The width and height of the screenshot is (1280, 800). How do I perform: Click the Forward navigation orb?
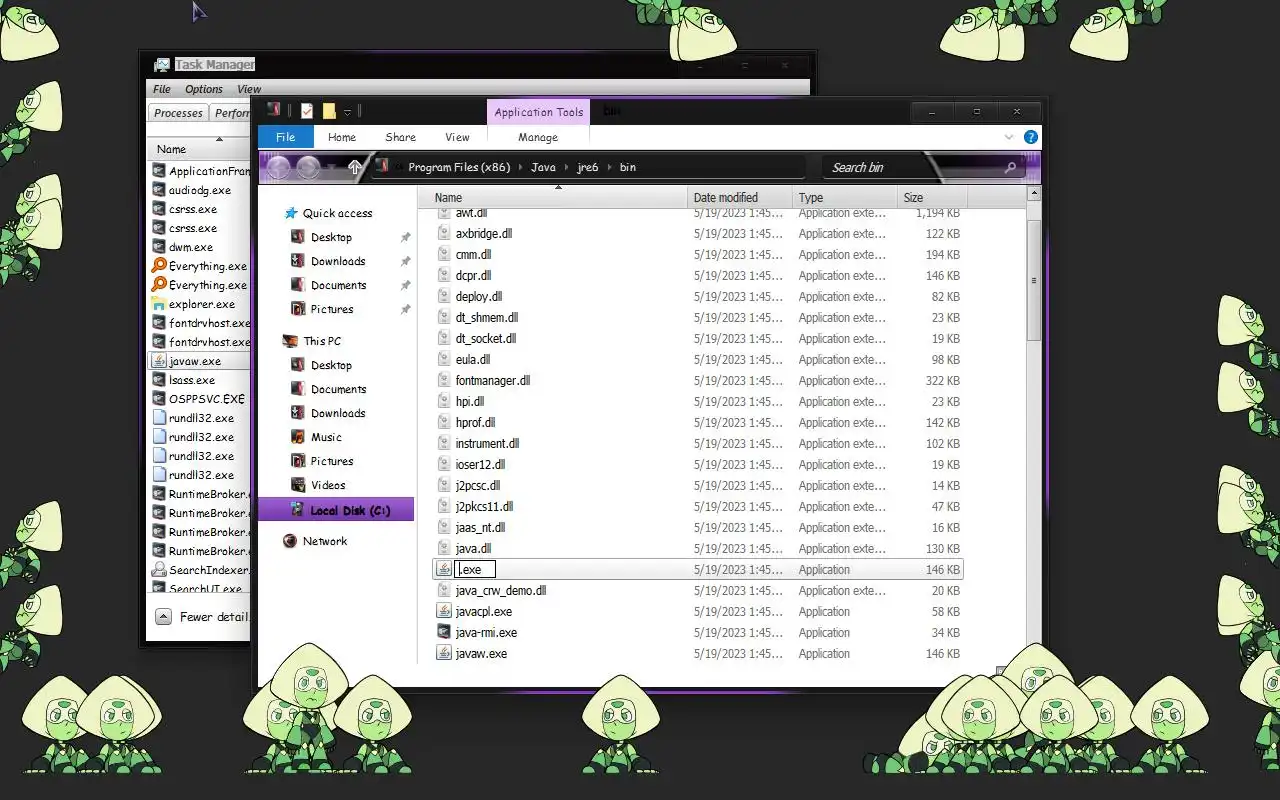point(309,167)
